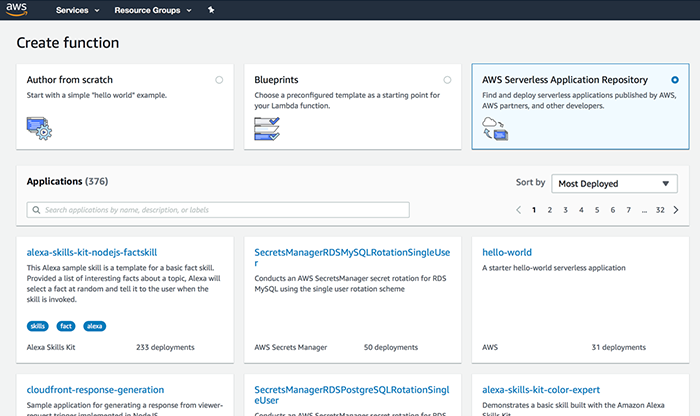Click the 31 deployments text
The image size is (700, 416).
point(619,347)
